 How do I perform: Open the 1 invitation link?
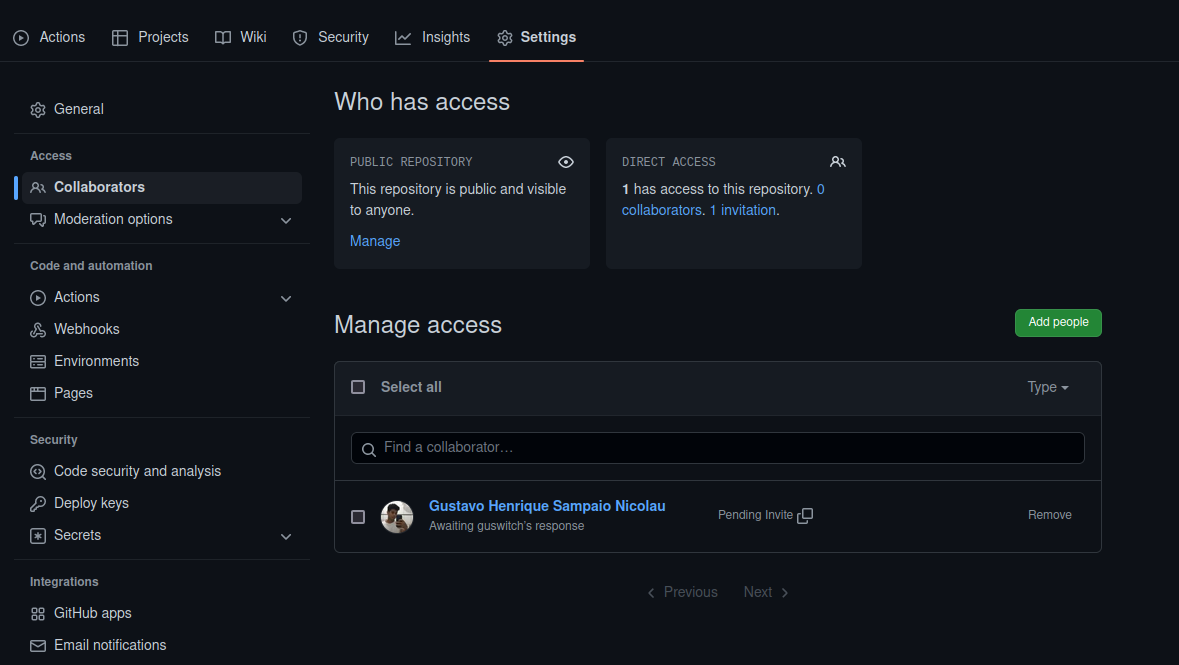pos(743,210)
